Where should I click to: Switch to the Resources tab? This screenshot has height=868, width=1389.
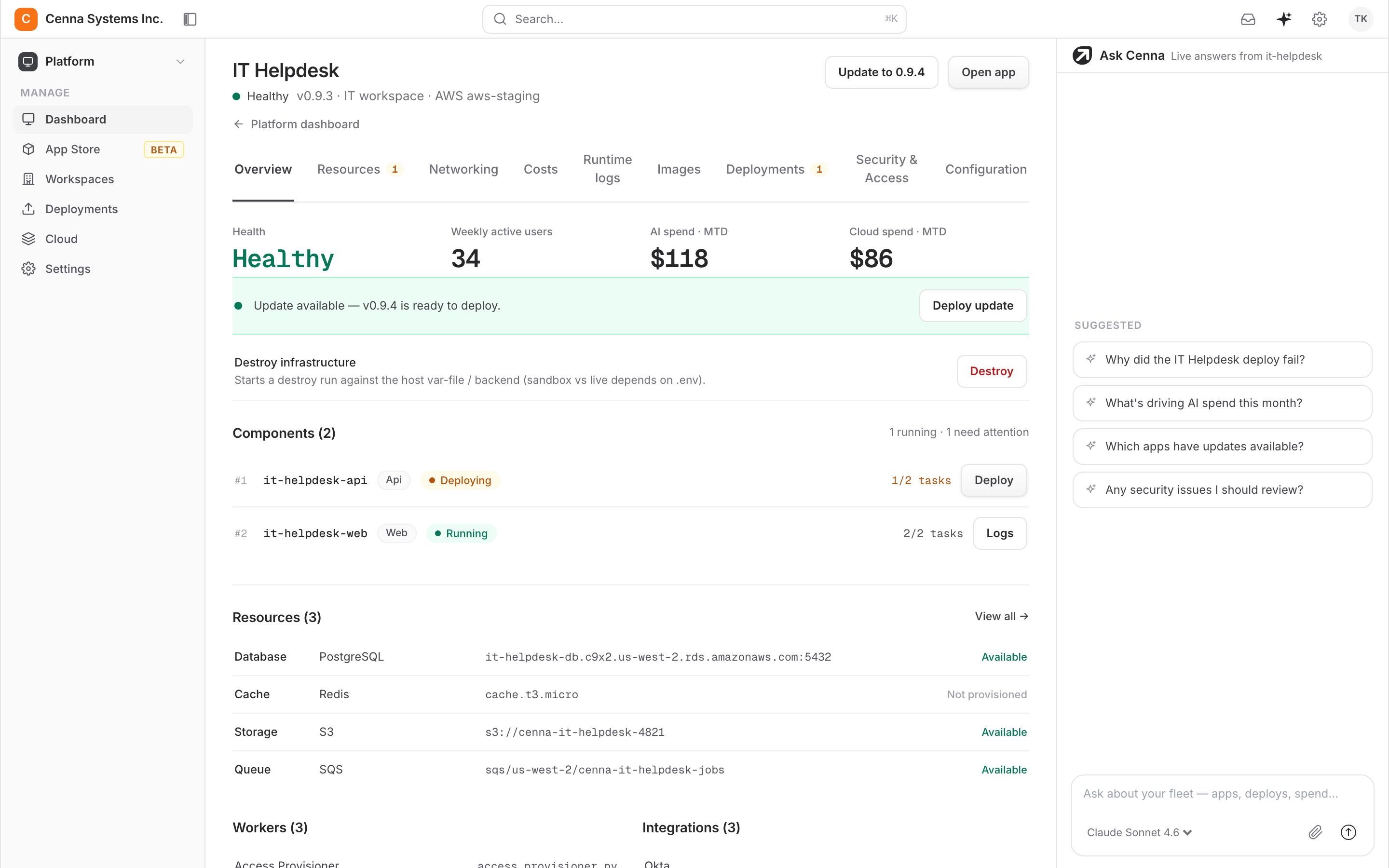point(360,169)
